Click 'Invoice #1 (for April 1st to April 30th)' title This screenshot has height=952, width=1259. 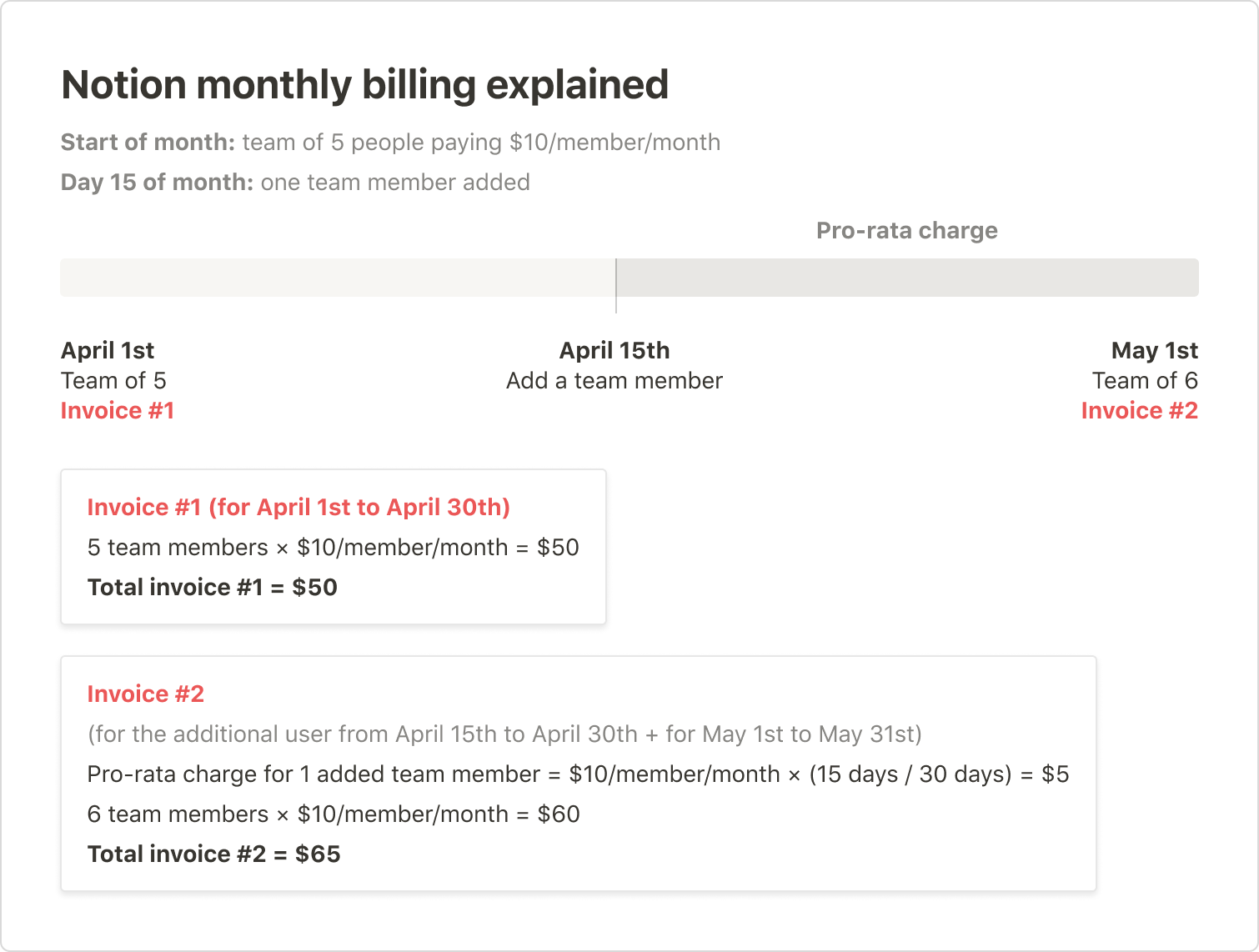point(298,508)
